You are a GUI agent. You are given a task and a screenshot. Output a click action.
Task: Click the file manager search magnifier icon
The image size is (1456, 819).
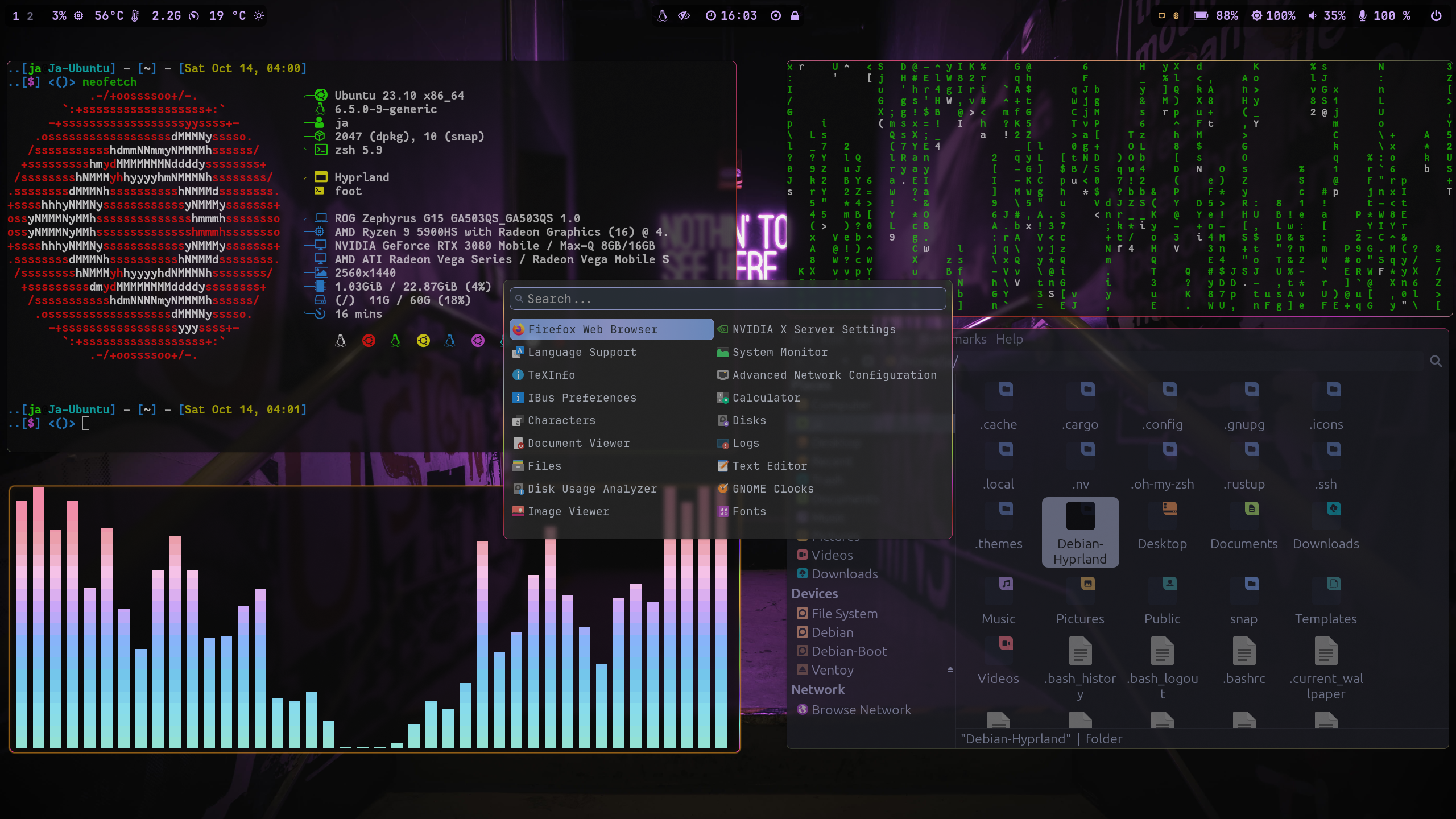click(1436, 361)
